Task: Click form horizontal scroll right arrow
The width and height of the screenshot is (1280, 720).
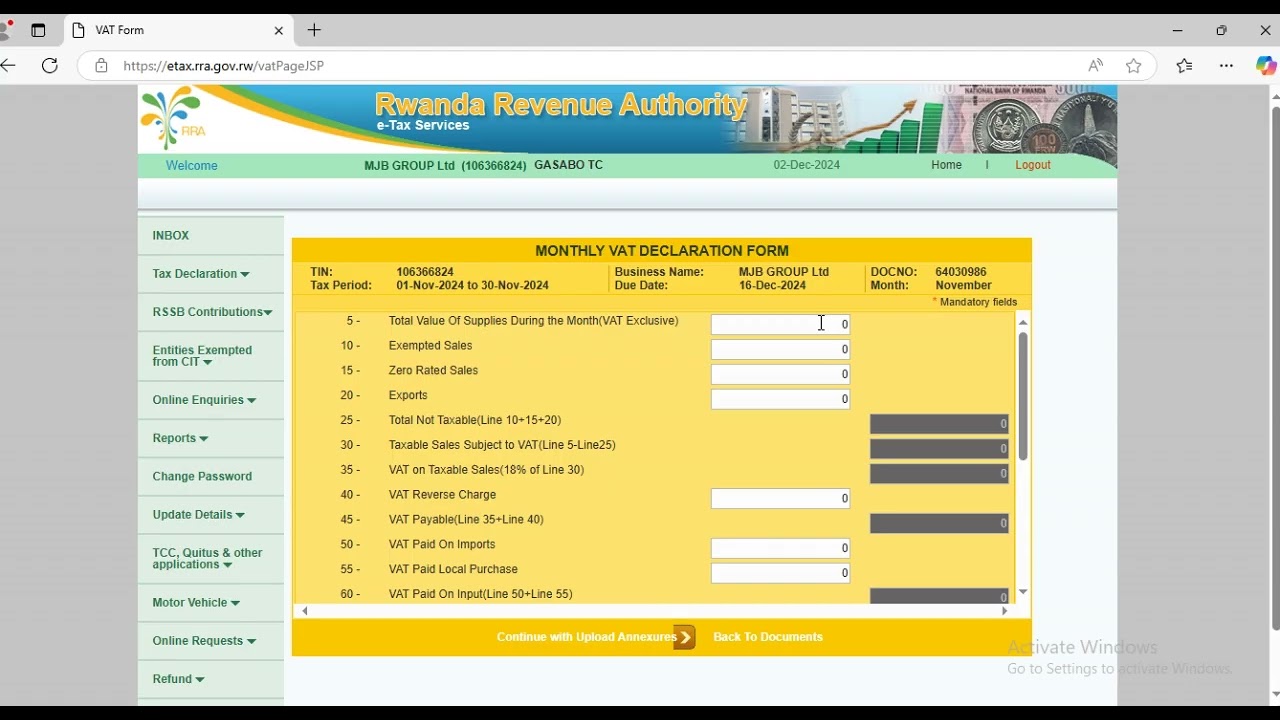Action: (x=1005, y=611)
